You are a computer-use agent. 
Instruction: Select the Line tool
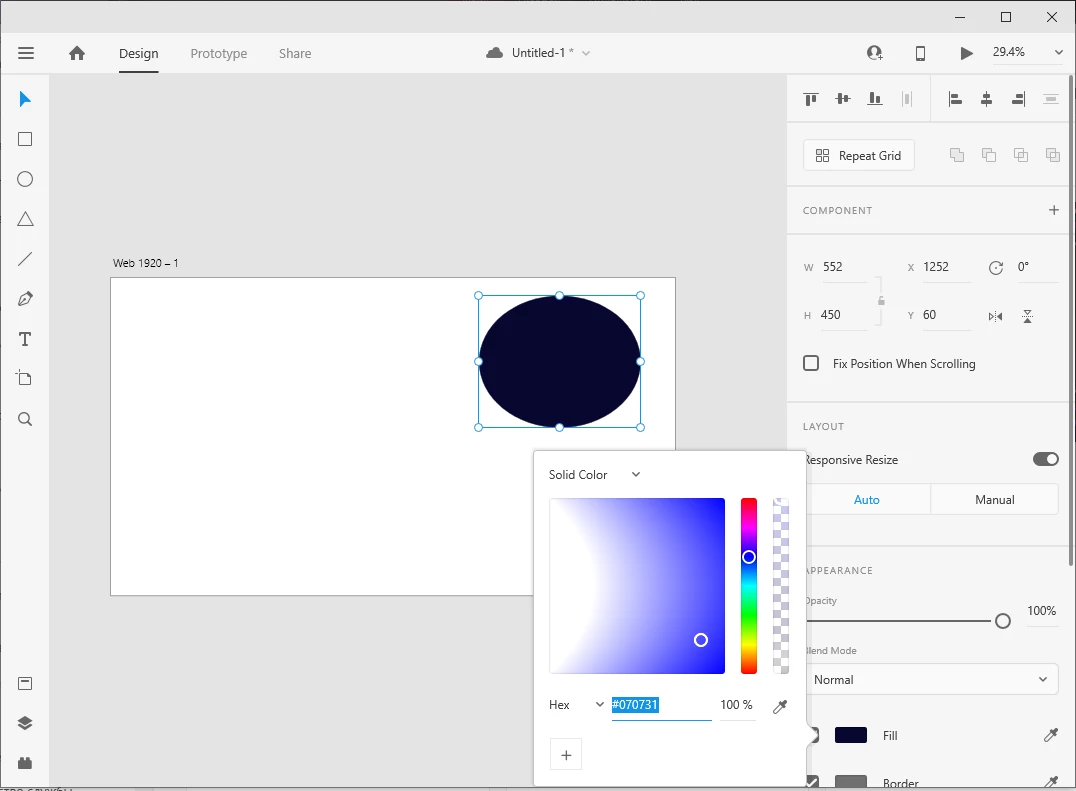(25, 259)
